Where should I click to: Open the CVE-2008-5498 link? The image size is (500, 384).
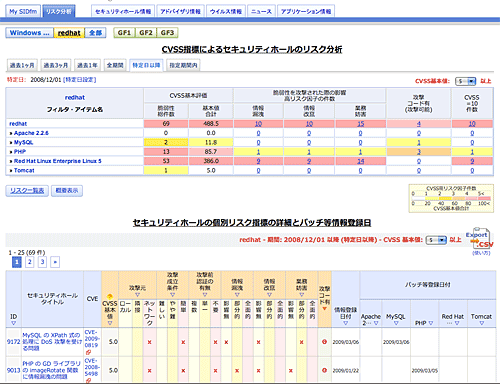click(x=91, y=367)
